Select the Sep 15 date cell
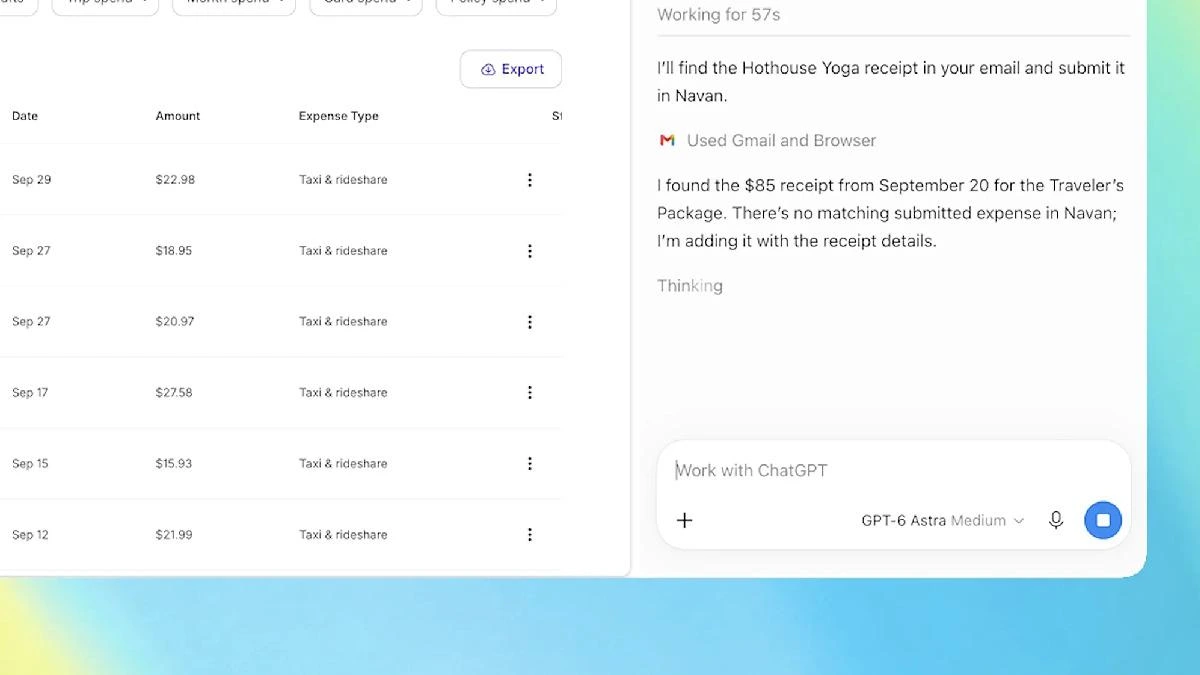This screenshot has width=1200, height=675. pos(30,464)
